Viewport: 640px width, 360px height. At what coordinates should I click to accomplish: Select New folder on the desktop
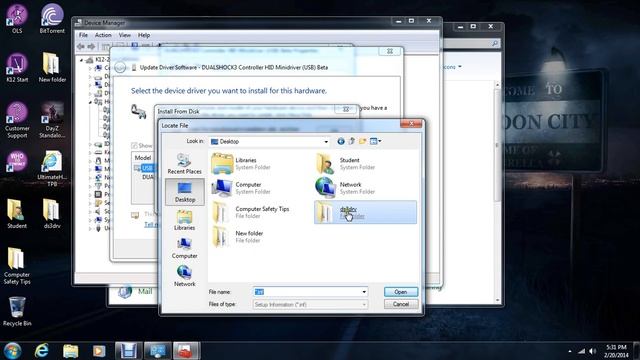pos(52,68)
